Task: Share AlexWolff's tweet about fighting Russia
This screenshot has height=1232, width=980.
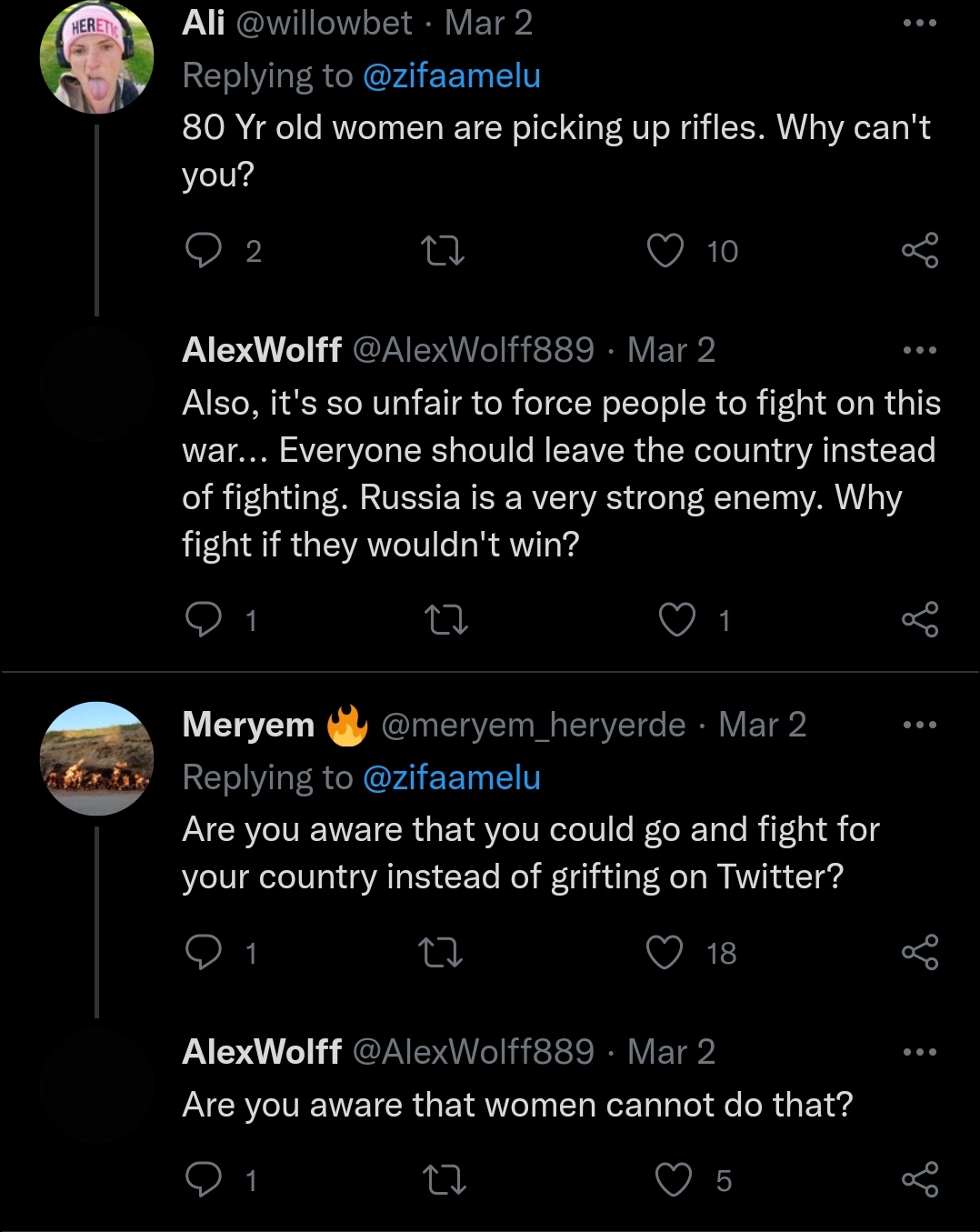Action: [x=920, y=619]
